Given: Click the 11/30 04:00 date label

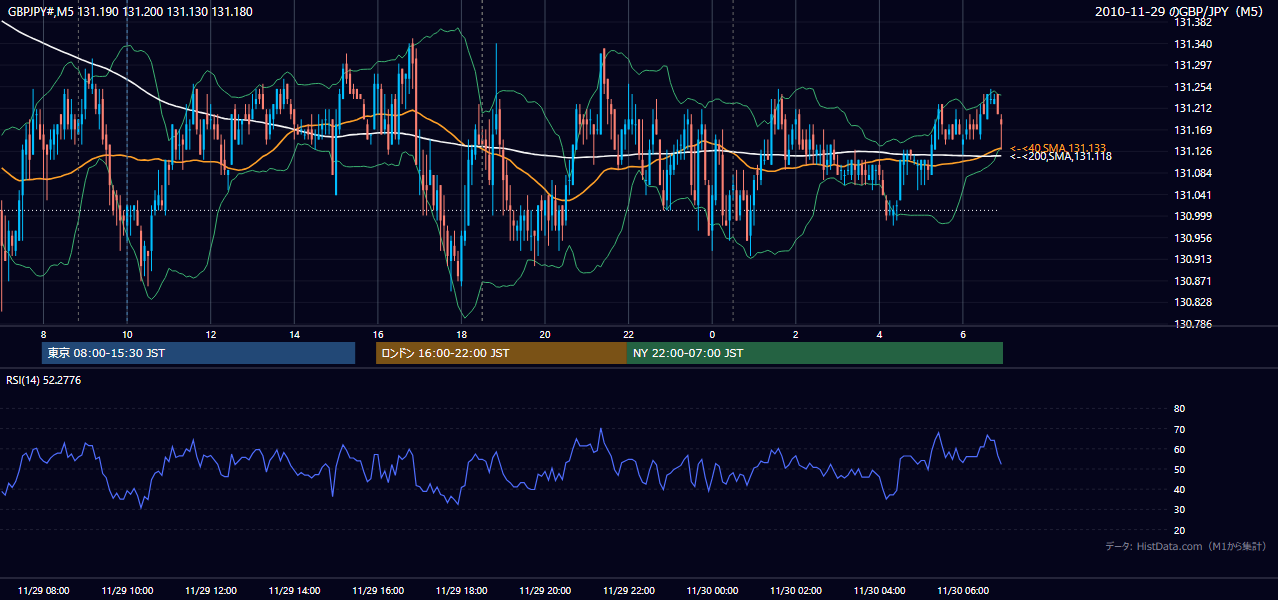Looking at the screenshot, I should pos(880,591).
